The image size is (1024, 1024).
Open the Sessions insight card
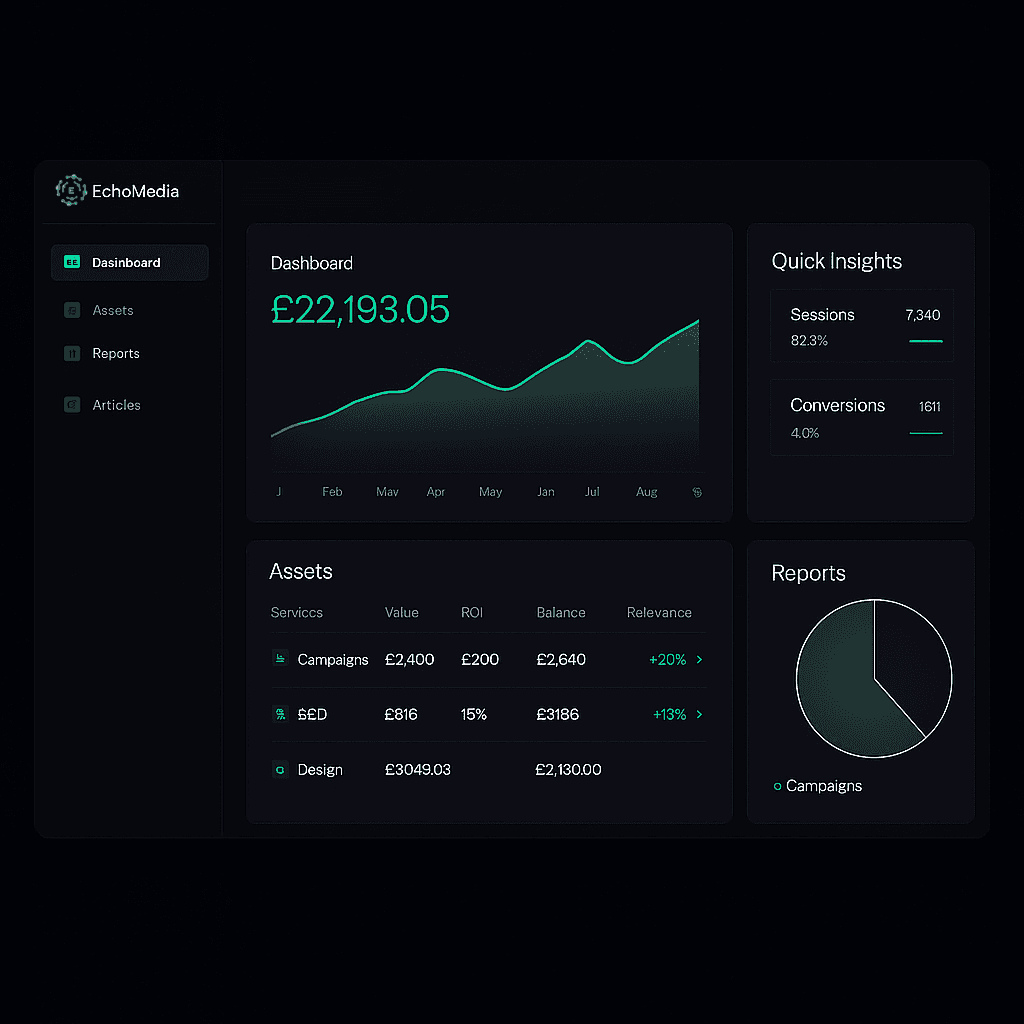tap(861, 326)
